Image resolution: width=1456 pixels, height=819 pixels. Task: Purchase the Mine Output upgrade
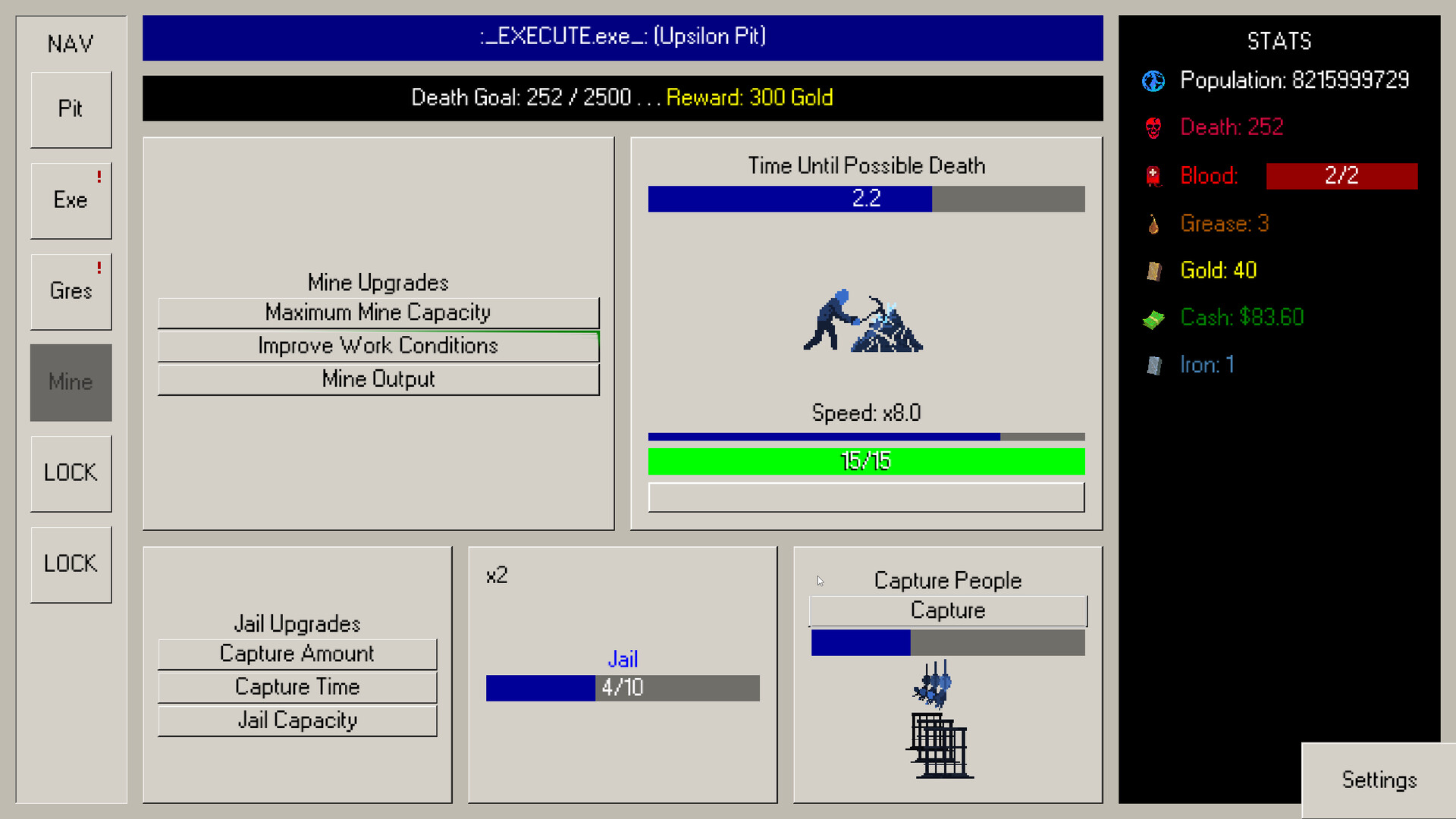coord(378,379)
